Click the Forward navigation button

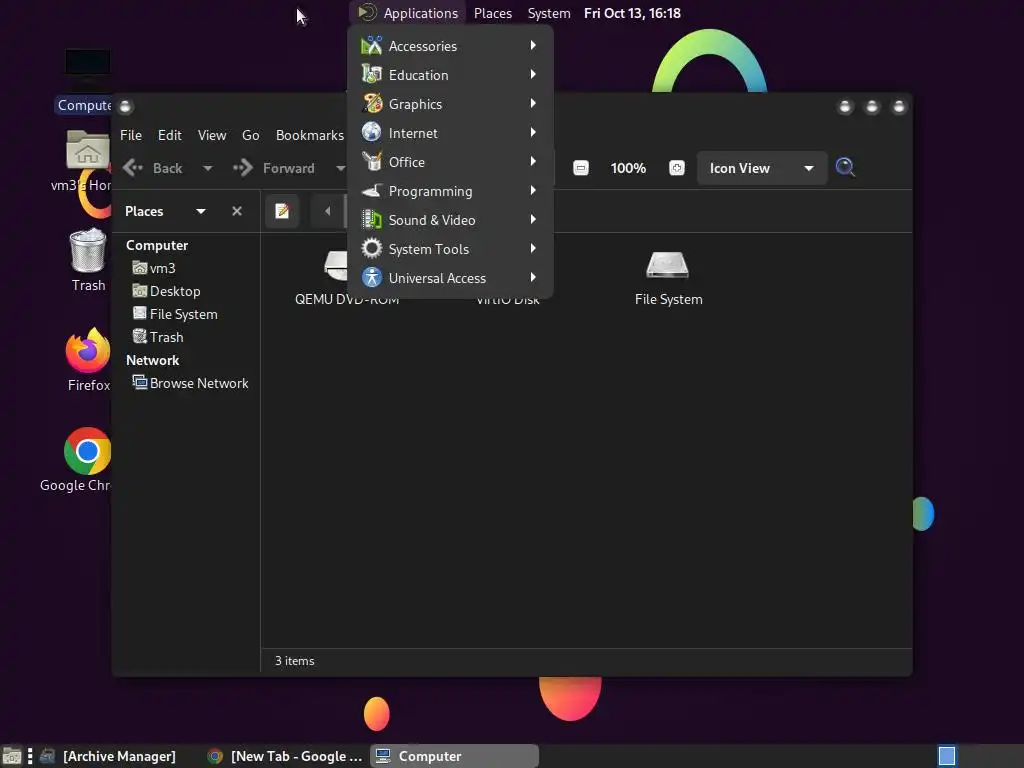click(x=274, y=168)
